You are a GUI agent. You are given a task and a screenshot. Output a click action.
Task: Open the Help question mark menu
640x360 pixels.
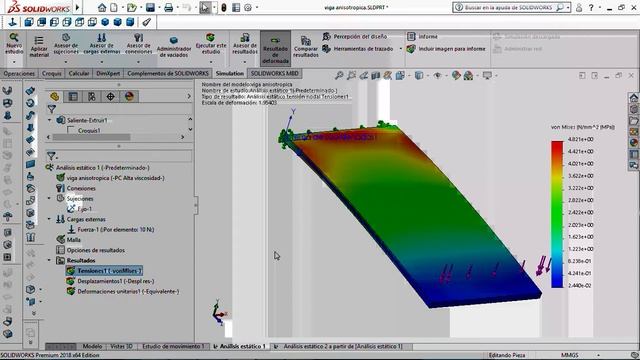591,7
